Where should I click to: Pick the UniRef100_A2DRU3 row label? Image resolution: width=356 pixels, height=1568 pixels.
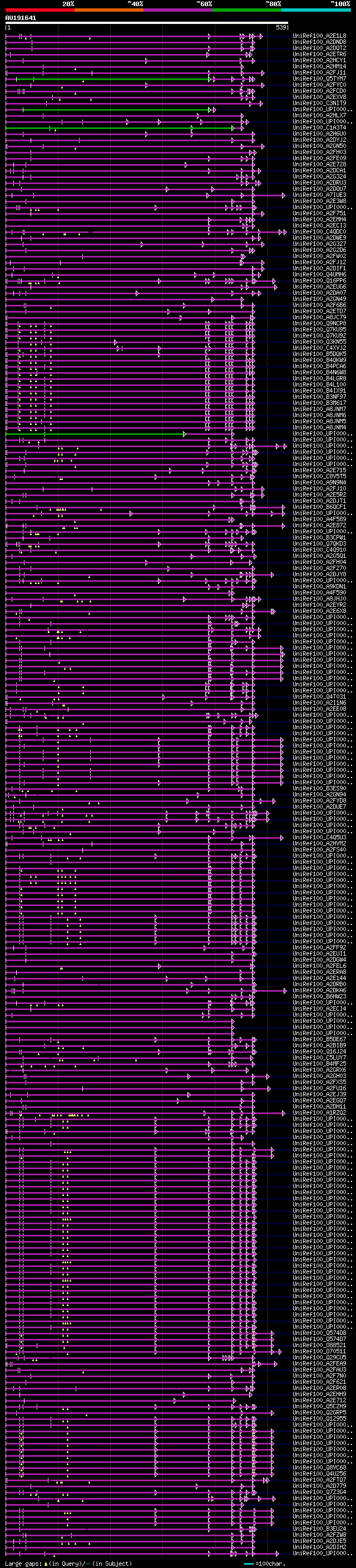click(x=319, y=182)
